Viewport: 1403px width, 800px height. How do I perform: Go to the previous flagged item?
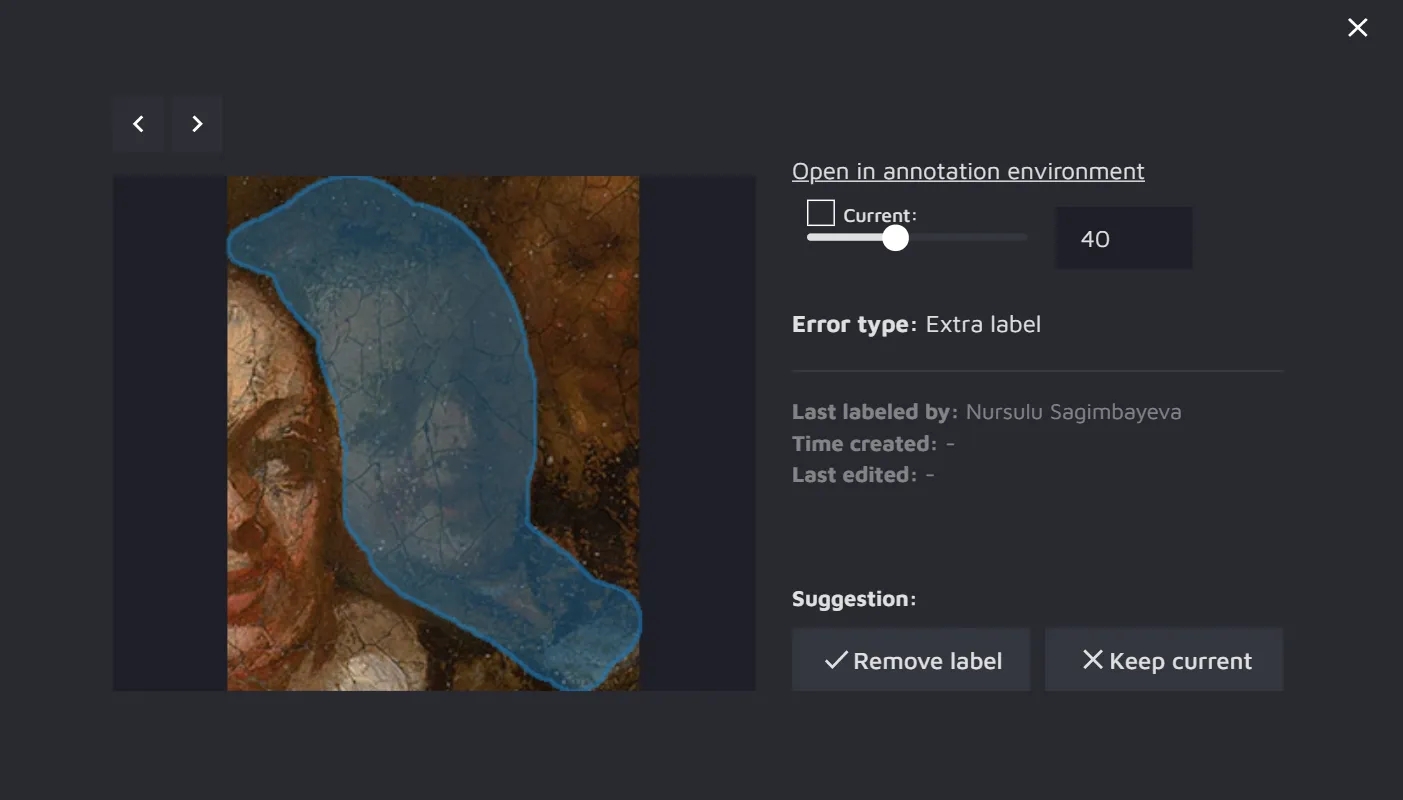pos(138,124)
